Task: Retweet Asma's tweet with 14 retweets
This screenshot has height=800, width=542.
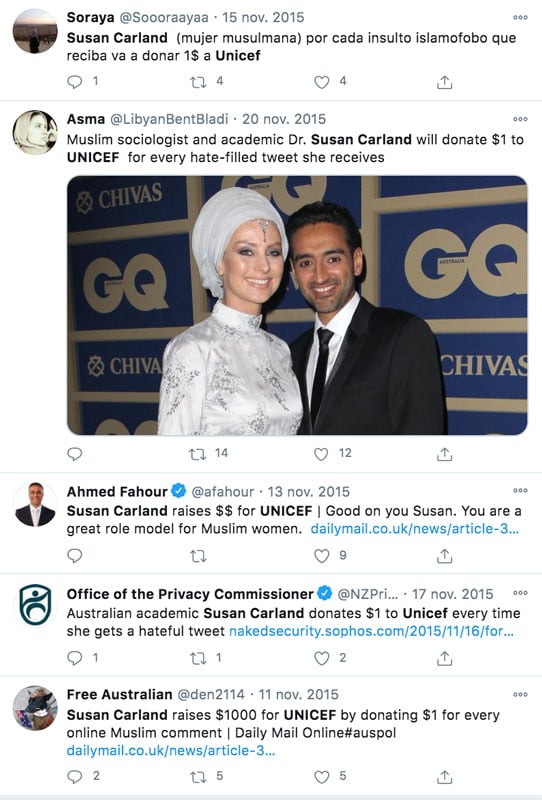Action: (x=198, y=454)
